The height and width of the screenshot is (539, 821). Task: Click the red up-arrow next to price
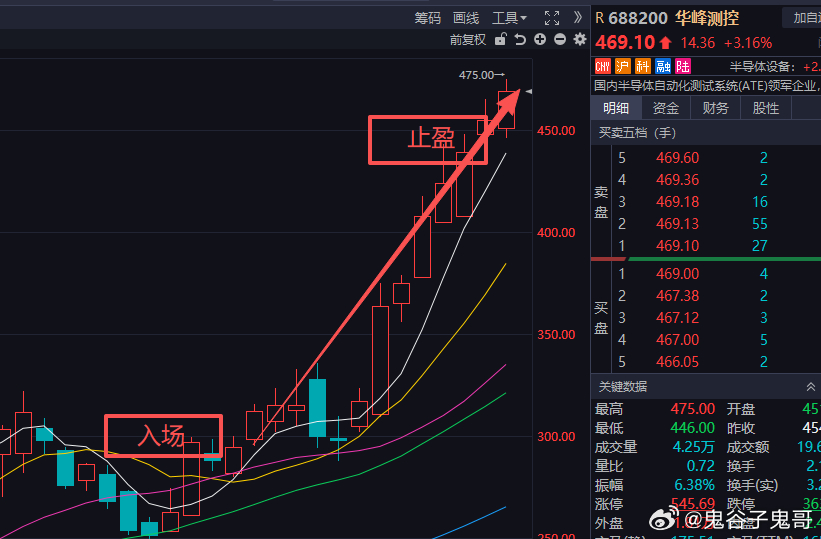click(665, 42)
